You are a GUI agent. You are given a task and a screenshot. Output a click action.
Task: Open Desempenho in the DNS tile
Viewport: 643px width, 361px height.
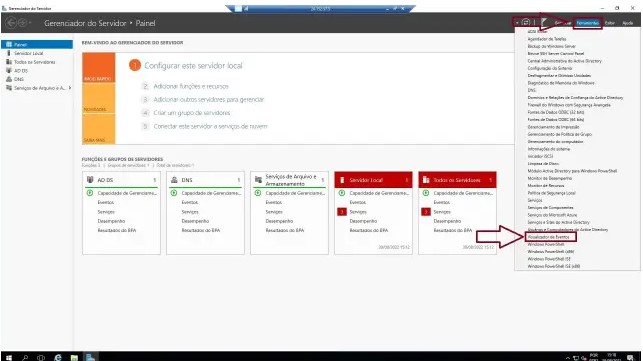195,221
